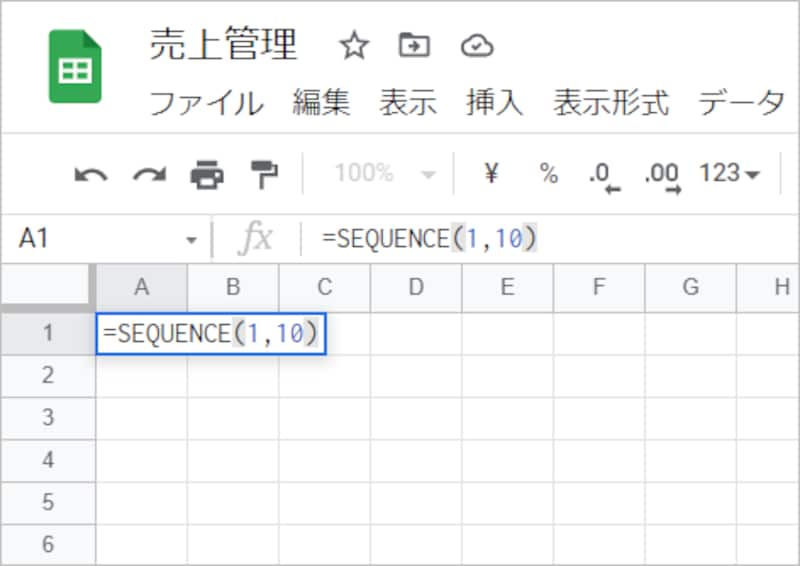This screenshot has height=566, width=800.
Task: Increase decimal places button
Action: (x=663, y=178)
